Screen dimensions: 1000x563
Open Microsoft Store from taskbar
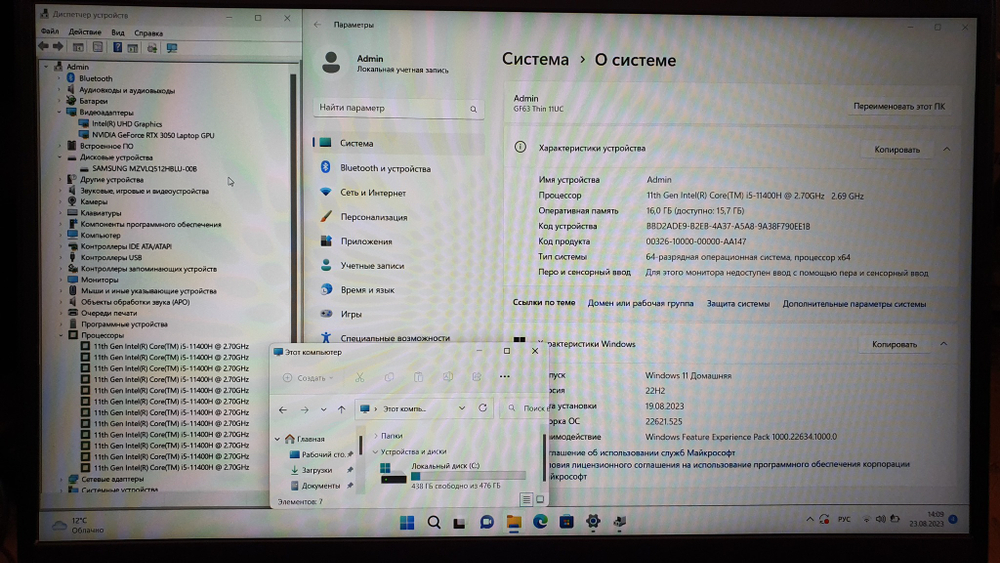click(x=566, y=522)
